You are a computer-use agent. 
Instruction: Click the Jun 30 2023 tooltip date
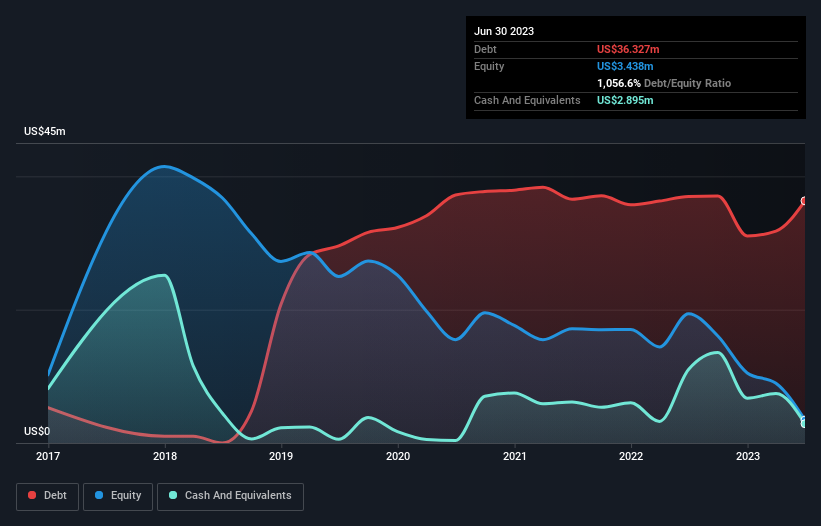pos(504,31)
